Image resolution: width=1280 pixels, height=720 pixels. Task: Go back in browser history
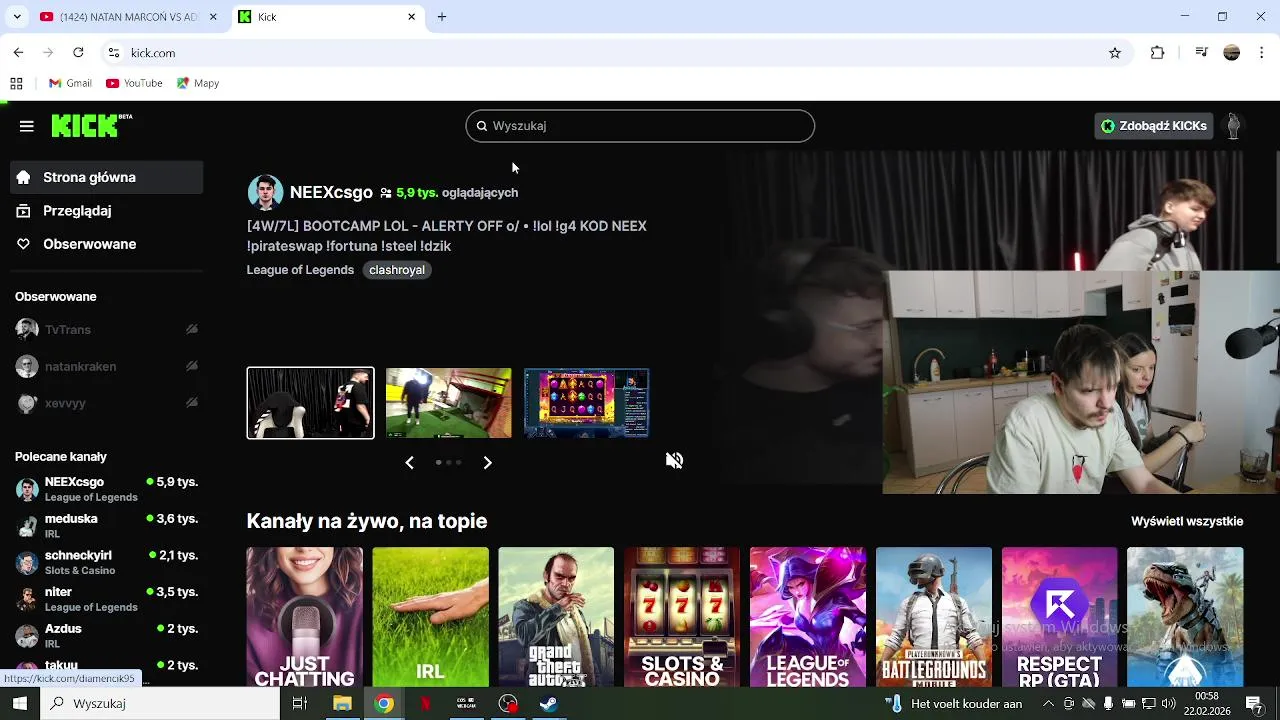coord(18,53)
